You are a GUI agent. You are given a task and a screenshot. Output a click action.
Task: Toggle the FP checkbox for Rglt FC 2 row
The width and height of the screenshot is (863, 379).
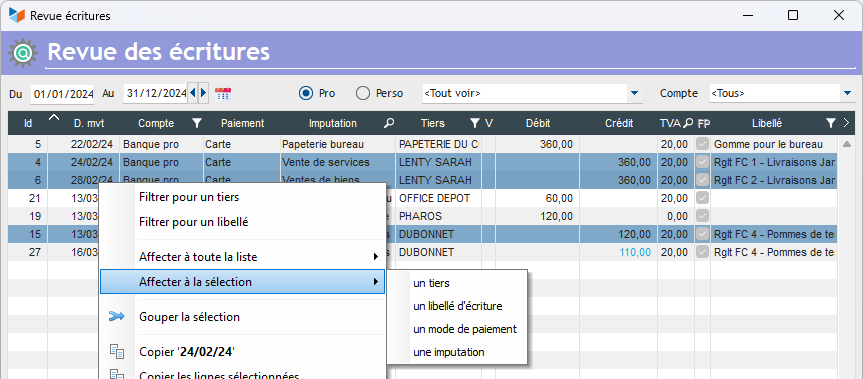pyautogui.click(x=702, y=180)
